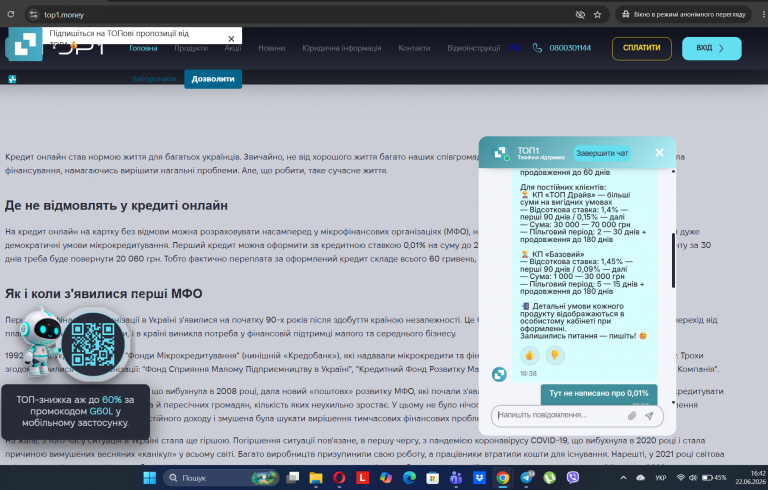Open the browser's three-dot menu
The width and height of the screenshot is (768, 490).
click(x=764, y=15)
